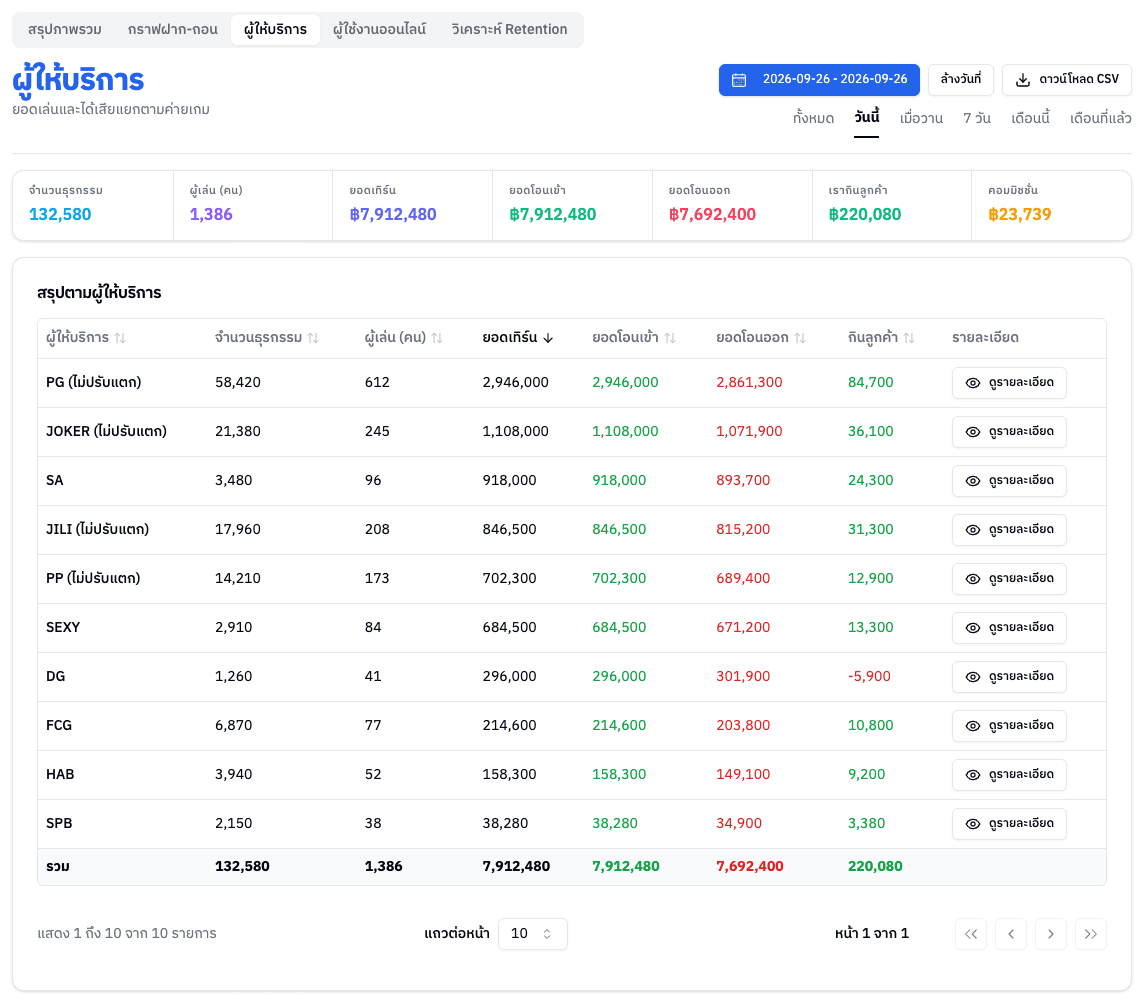Open the วิเคราะห์ Retention tab
The width and height of the screenshot is (1144, 1003).
pos(509,30)
